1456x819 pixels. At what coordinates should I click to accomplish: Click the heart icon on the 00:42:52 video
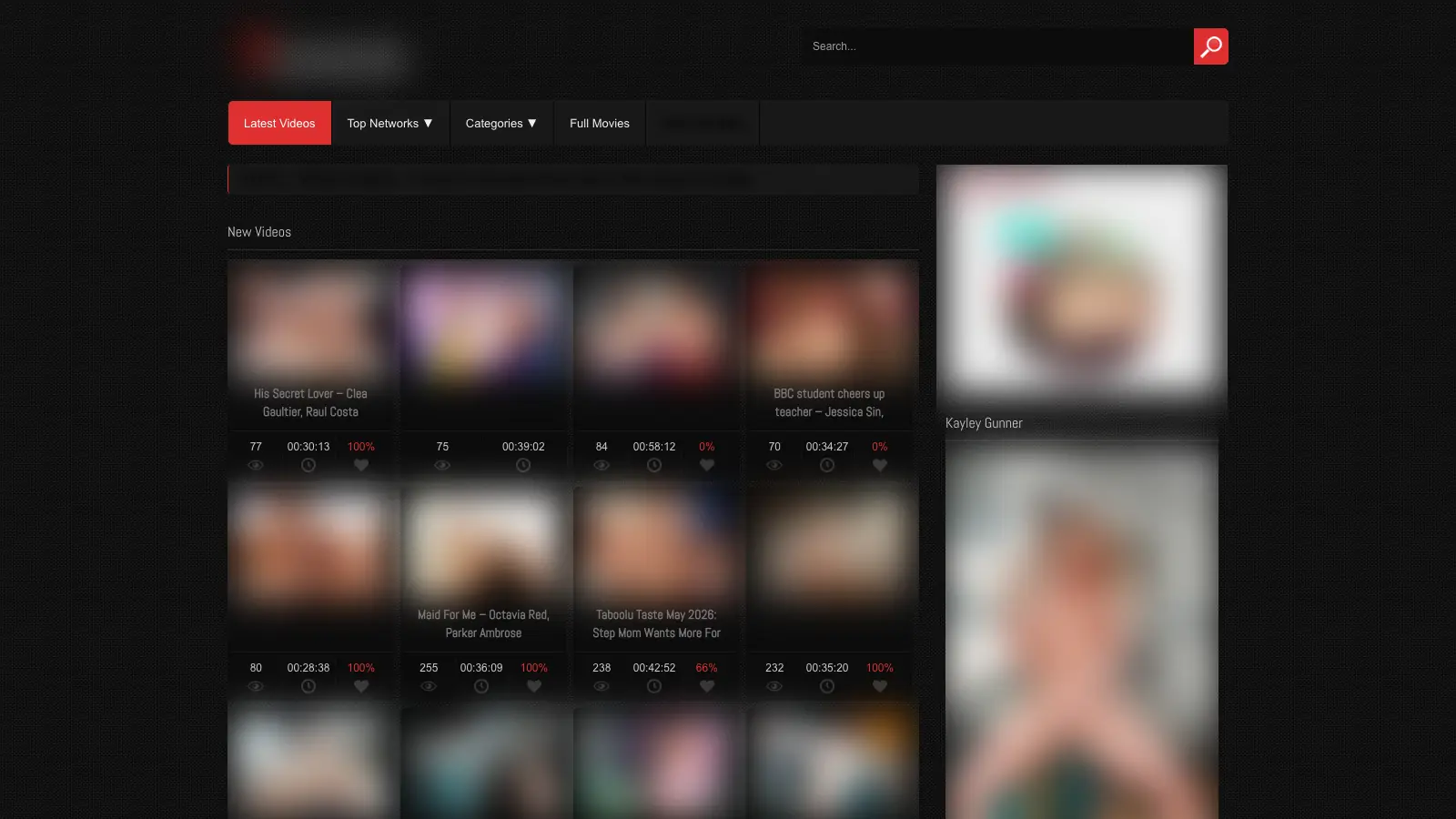coord(707,686)
